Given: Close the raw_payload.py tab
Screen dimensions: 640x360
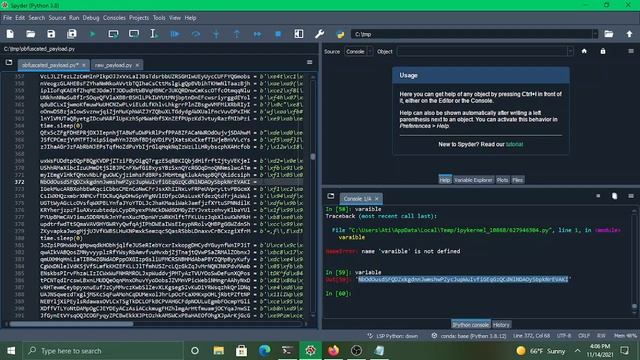Looking at the screenshot, I should pos(137,65).
